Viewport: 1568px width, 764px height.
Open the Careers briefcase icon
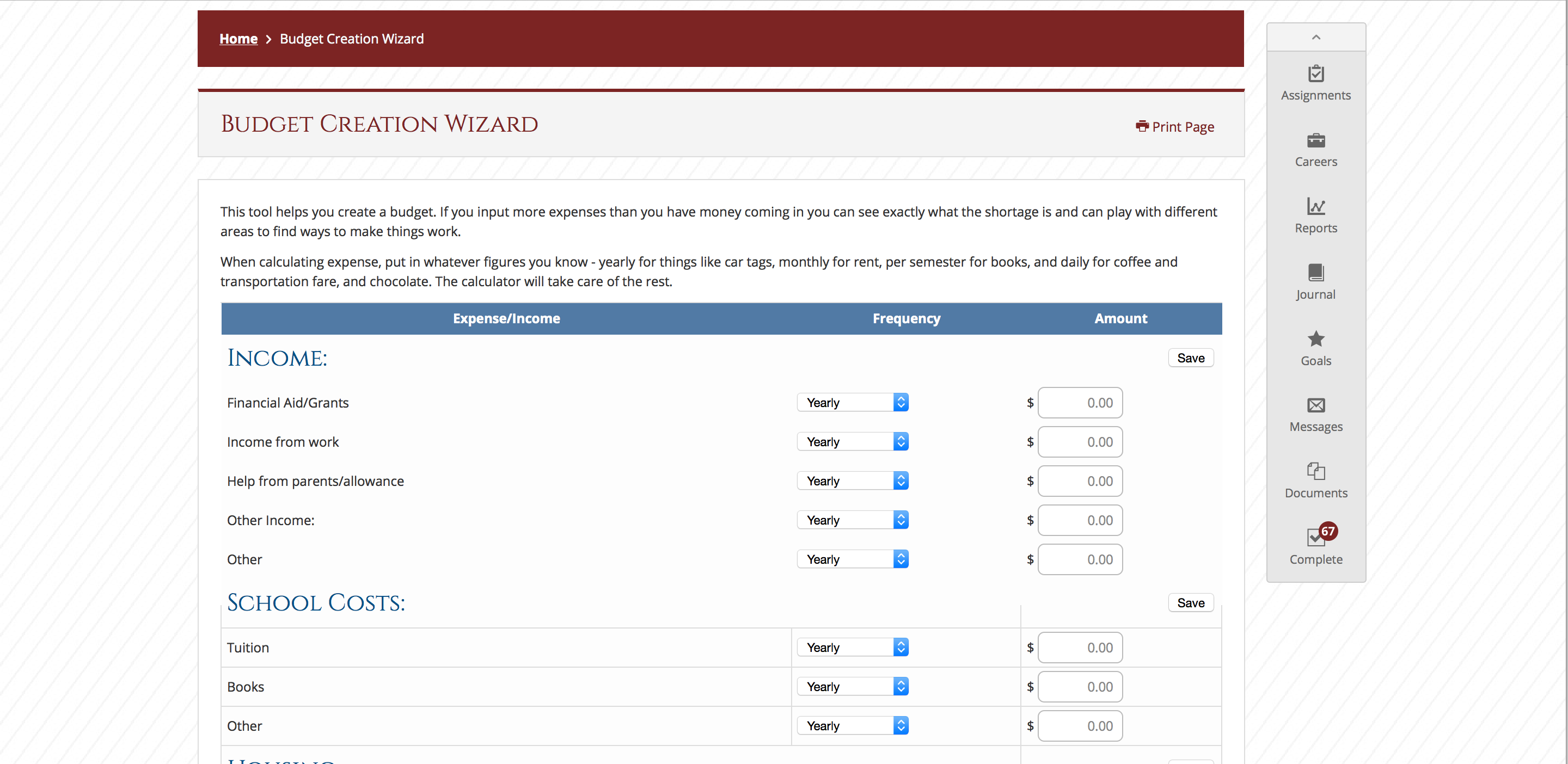(1315, 140)
